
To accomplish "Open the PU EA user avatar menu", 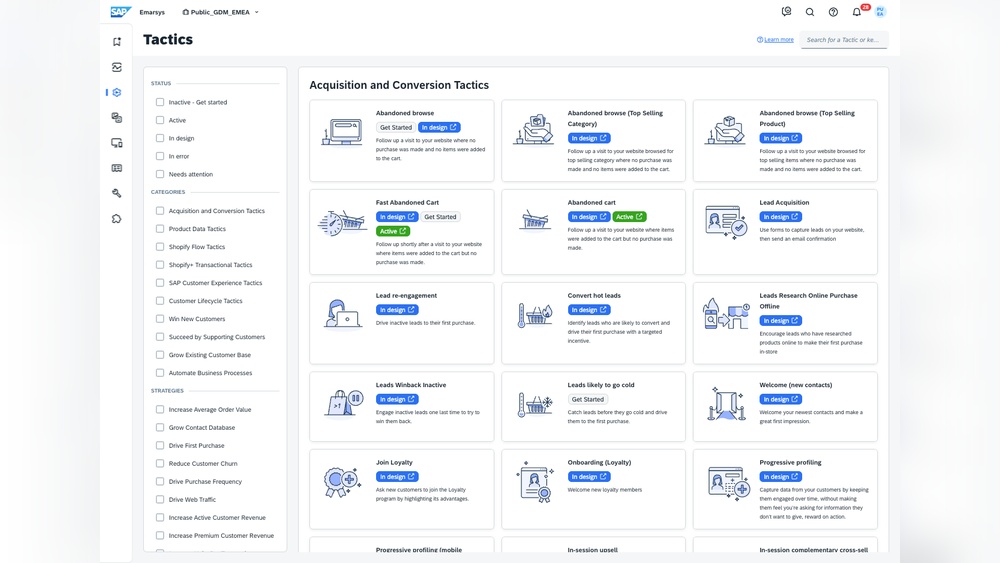I will pyautogui.click(x=880, y=12).
